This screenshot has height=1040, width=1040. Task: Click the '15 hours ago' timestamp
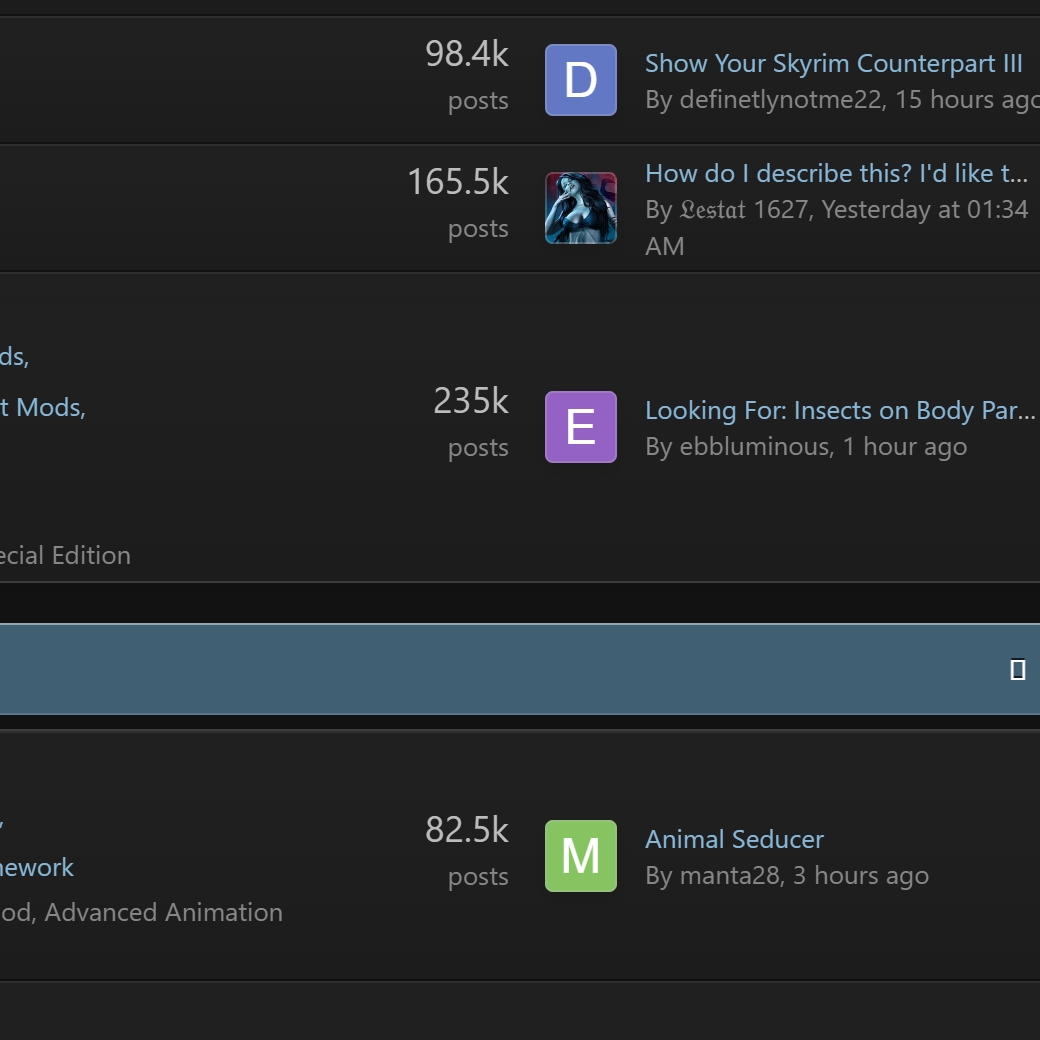click(x=965, y=100)
